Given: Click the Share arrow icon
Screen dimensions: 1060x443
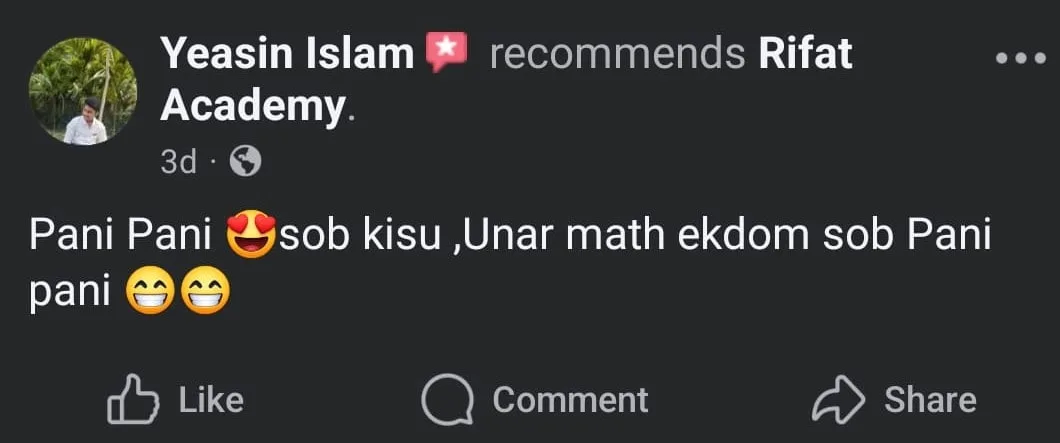Looking at the screenshot, I should (x=838, y=400).
